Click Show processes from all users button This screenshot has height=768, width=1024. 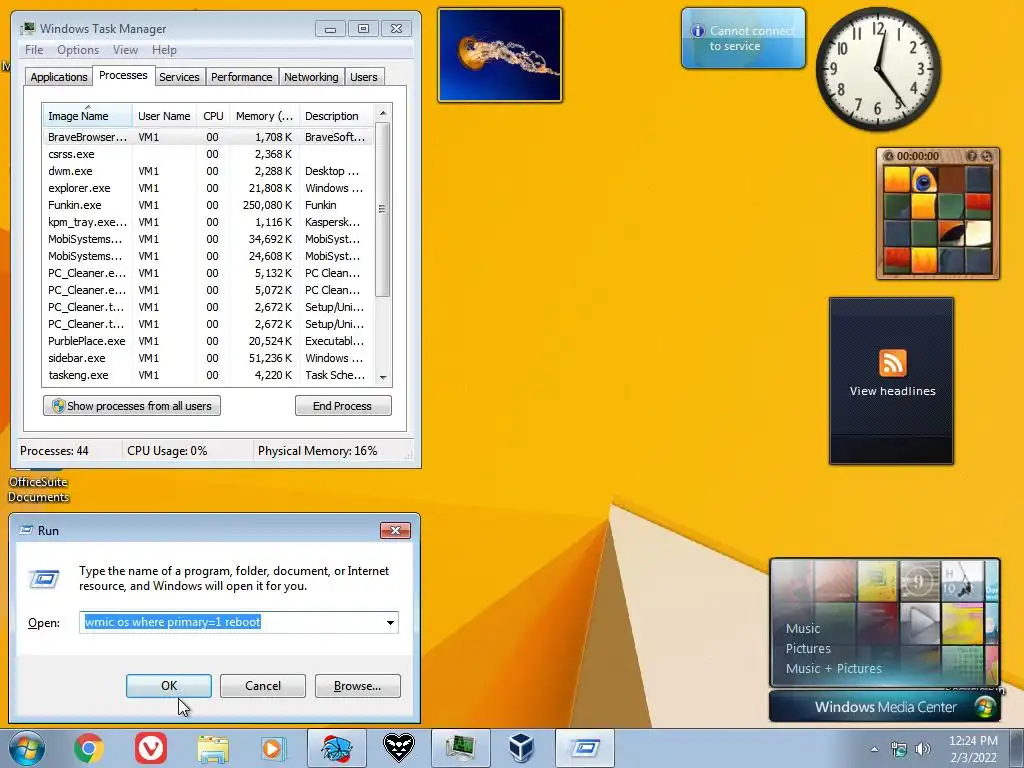click(x=132, y=406)
